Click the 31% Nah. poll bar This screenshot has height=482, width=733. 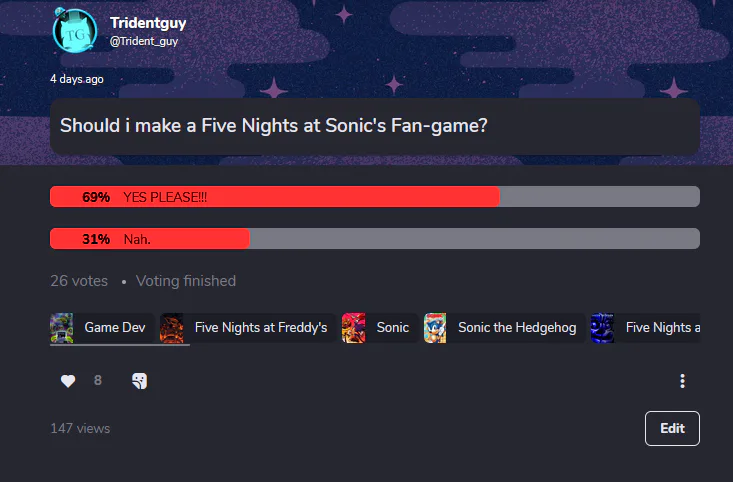point(149,239)
